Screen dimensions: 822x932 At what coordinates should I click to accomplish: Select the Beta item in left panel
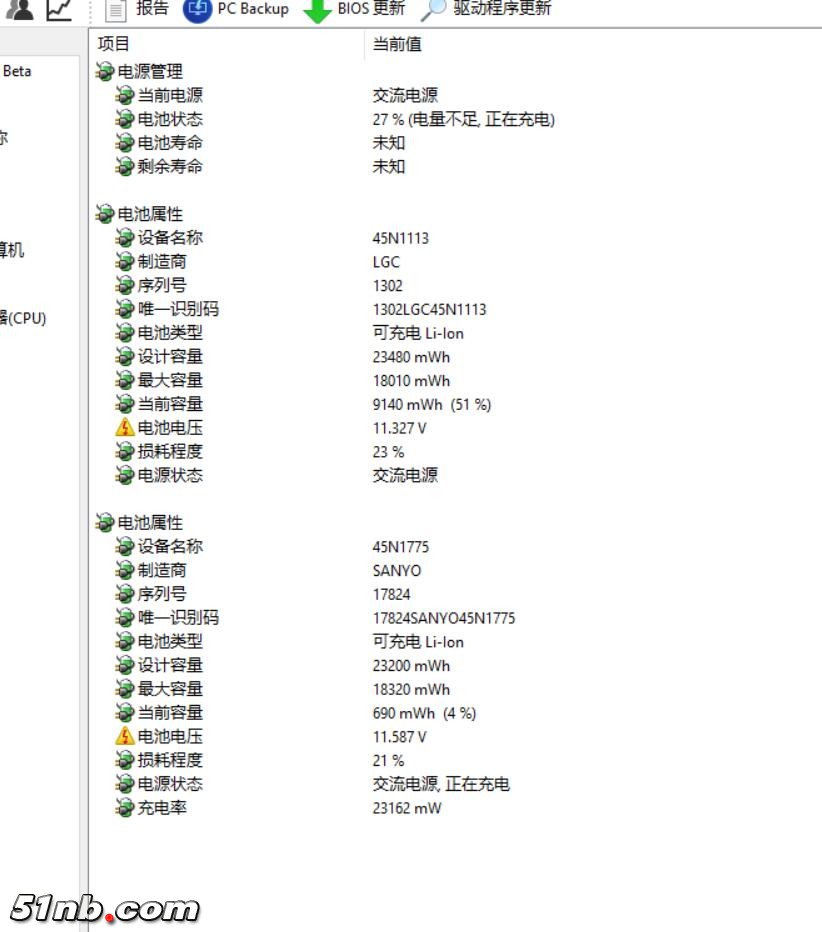click(x=17, y=72)
